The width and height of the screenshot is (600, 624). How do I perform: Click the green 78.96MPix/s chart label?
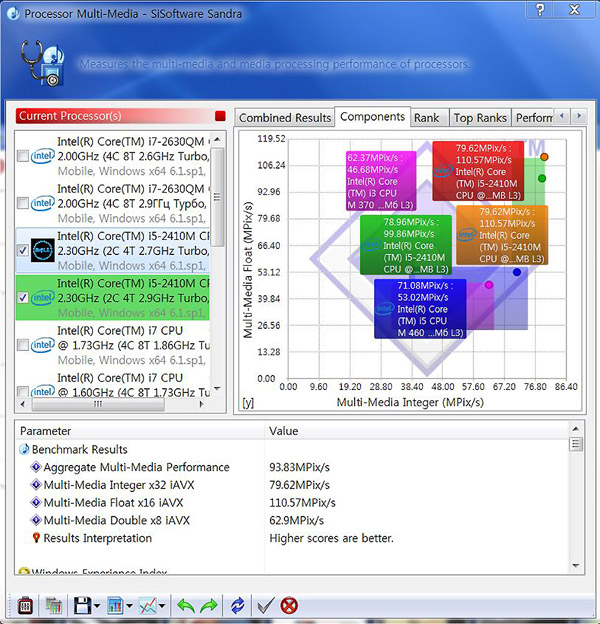tap(406, 245)
